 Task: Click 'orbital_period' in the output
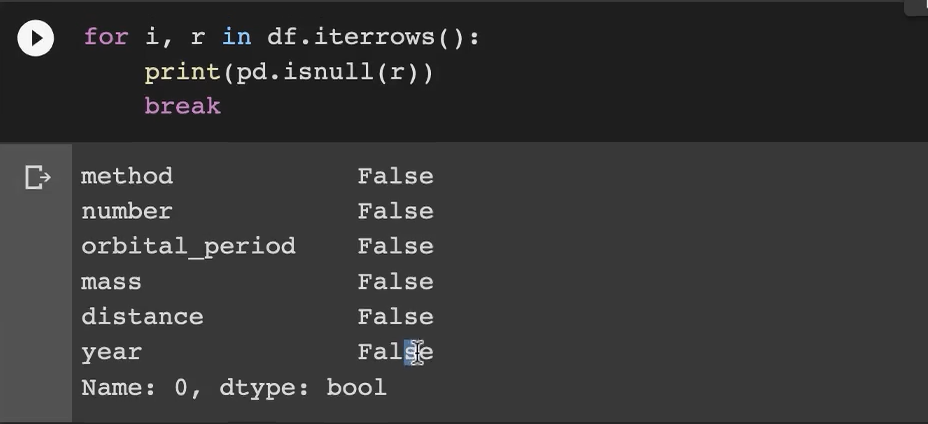[x=188, y=247]
